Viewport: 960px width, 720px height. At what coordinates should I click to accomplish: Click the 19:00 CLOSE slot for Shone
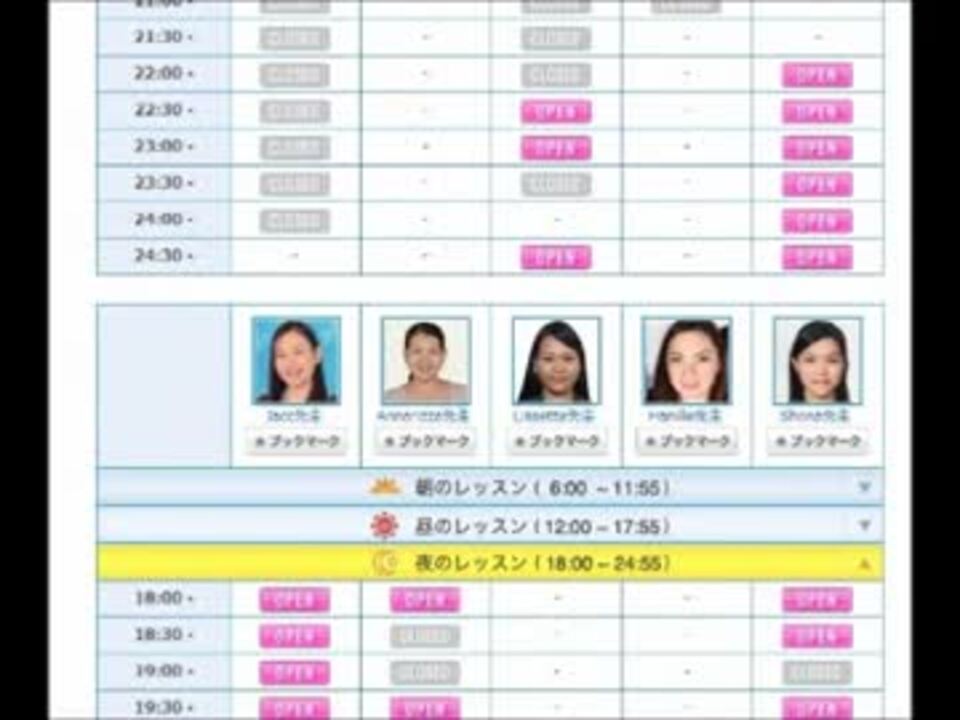tap(817, 672)
